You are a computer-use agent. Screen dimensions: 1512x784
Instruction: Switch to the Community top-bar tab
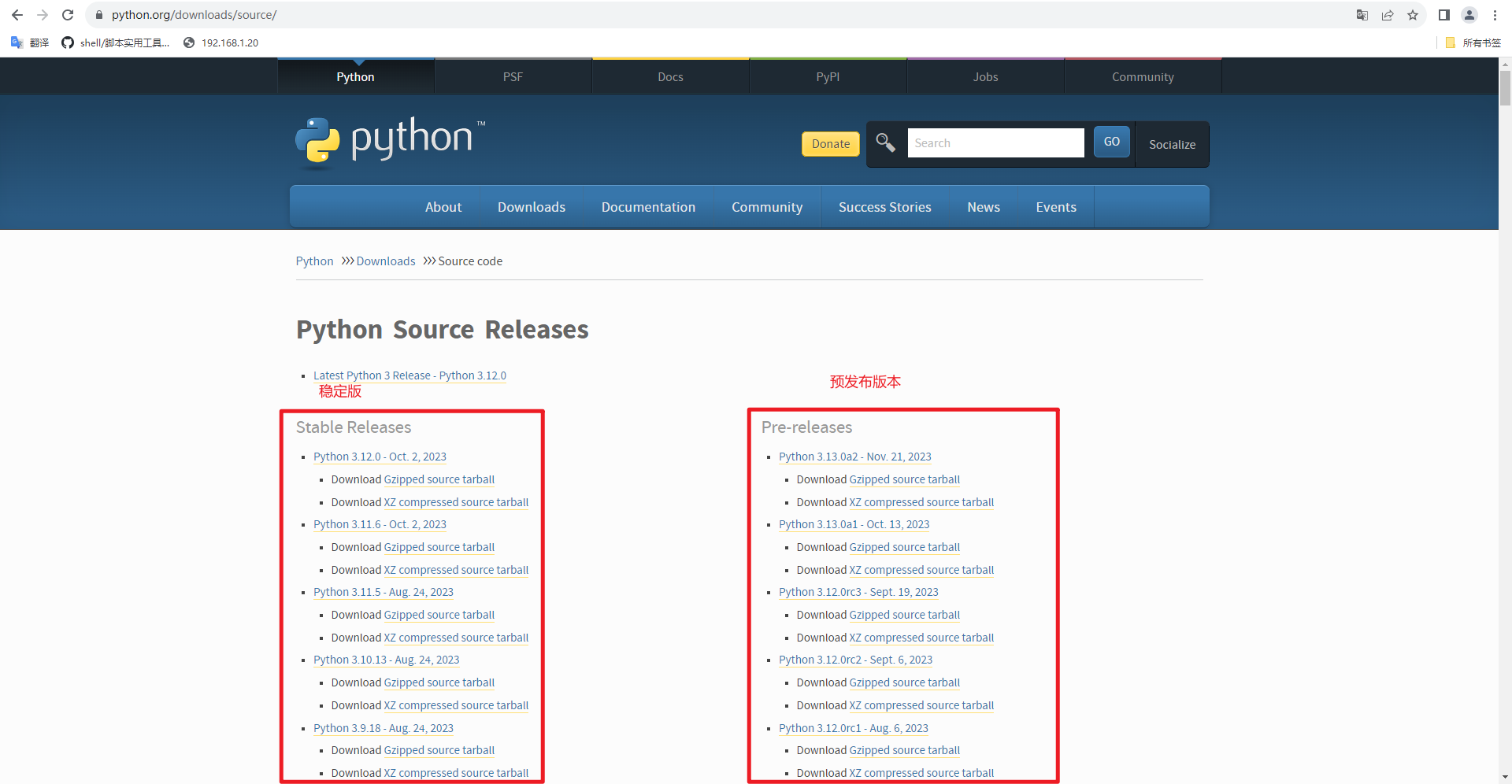coord(1143,76)
